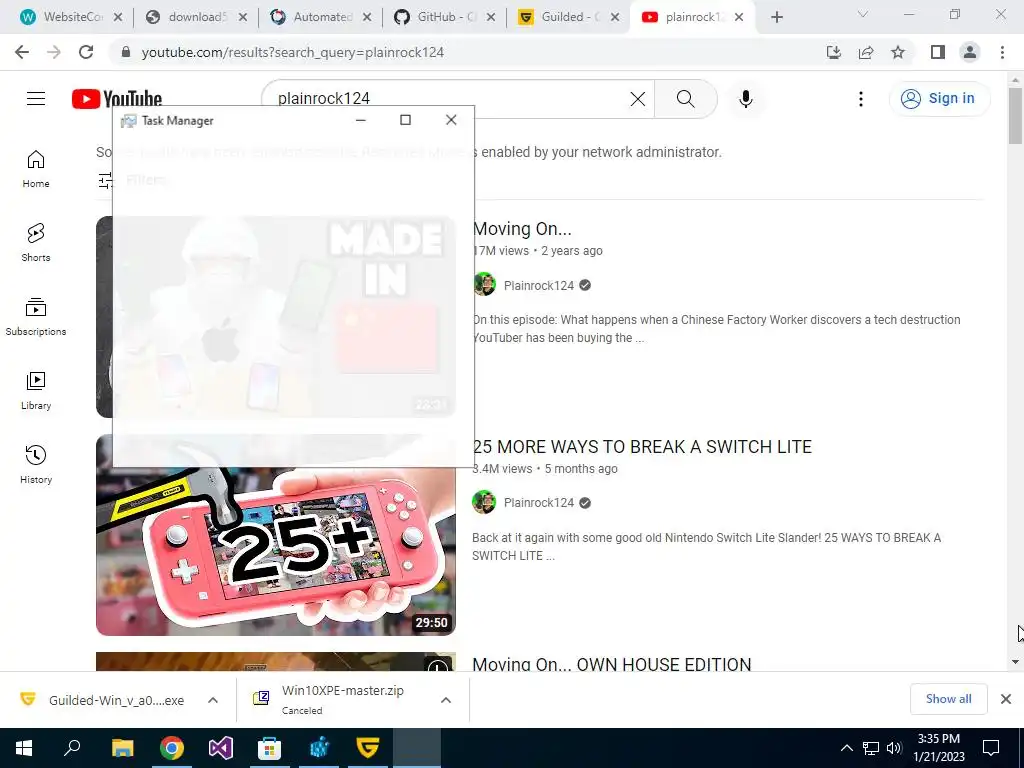The image size is (1024, 768).
Task: Start voice search with the microphone
Action: coord(746,99)
